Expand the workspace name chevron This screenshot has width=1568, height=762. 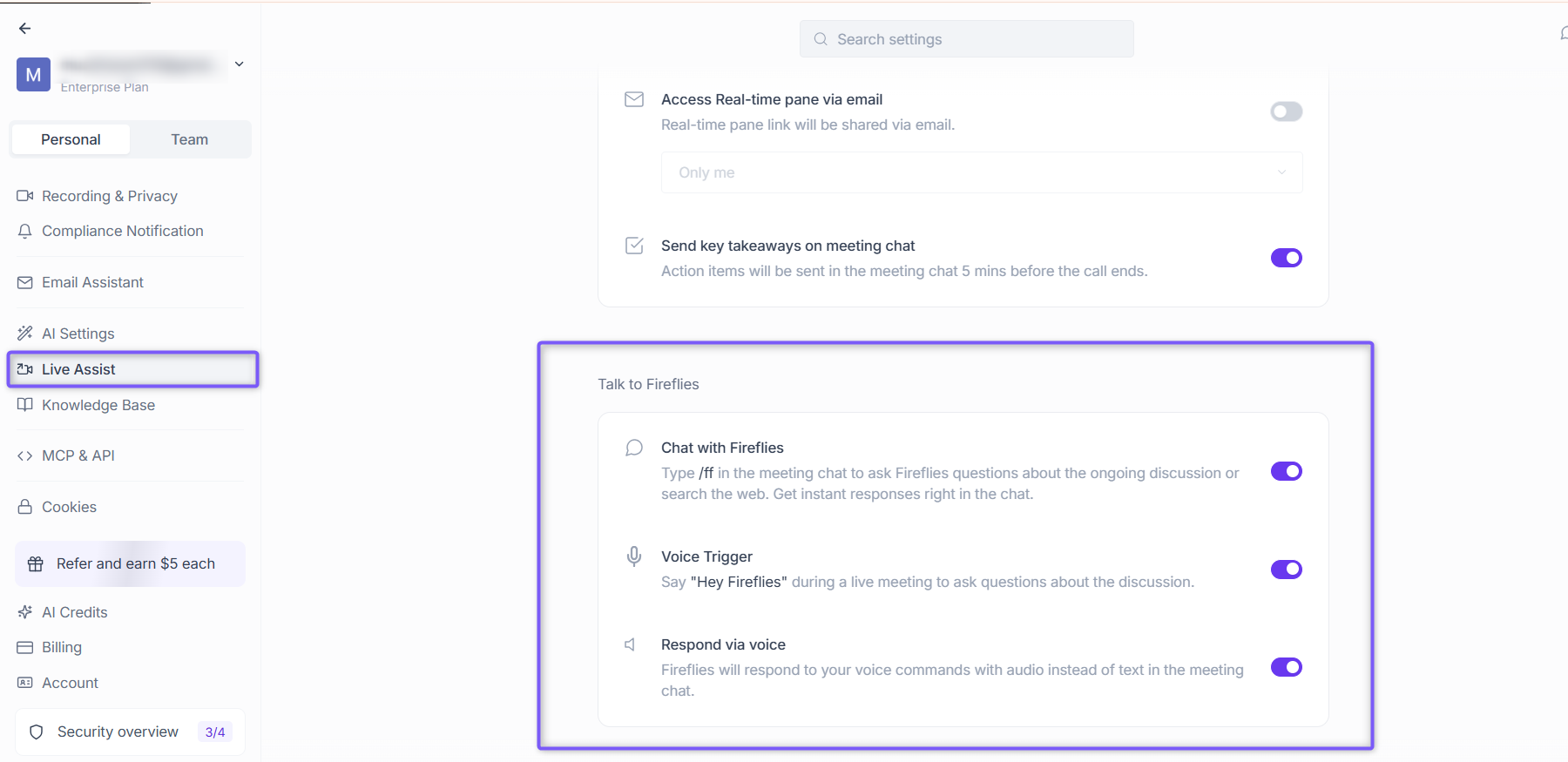coord(240,64)
